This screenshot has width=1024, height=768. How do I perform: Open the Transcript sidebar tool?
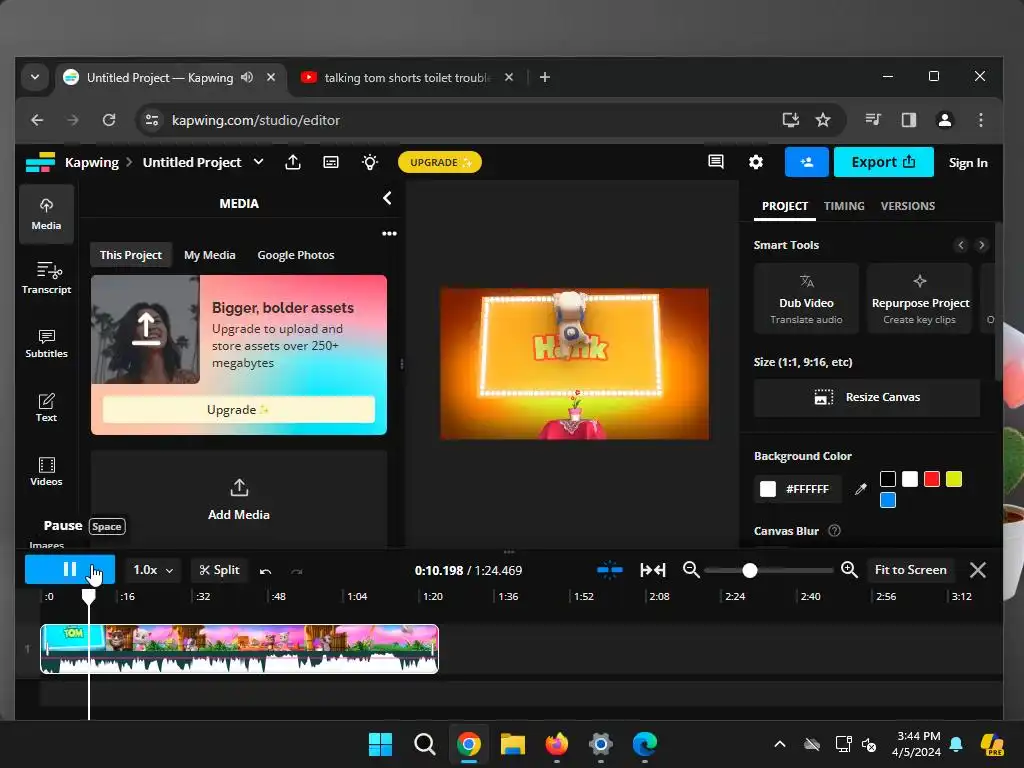(x=46, y=278)
